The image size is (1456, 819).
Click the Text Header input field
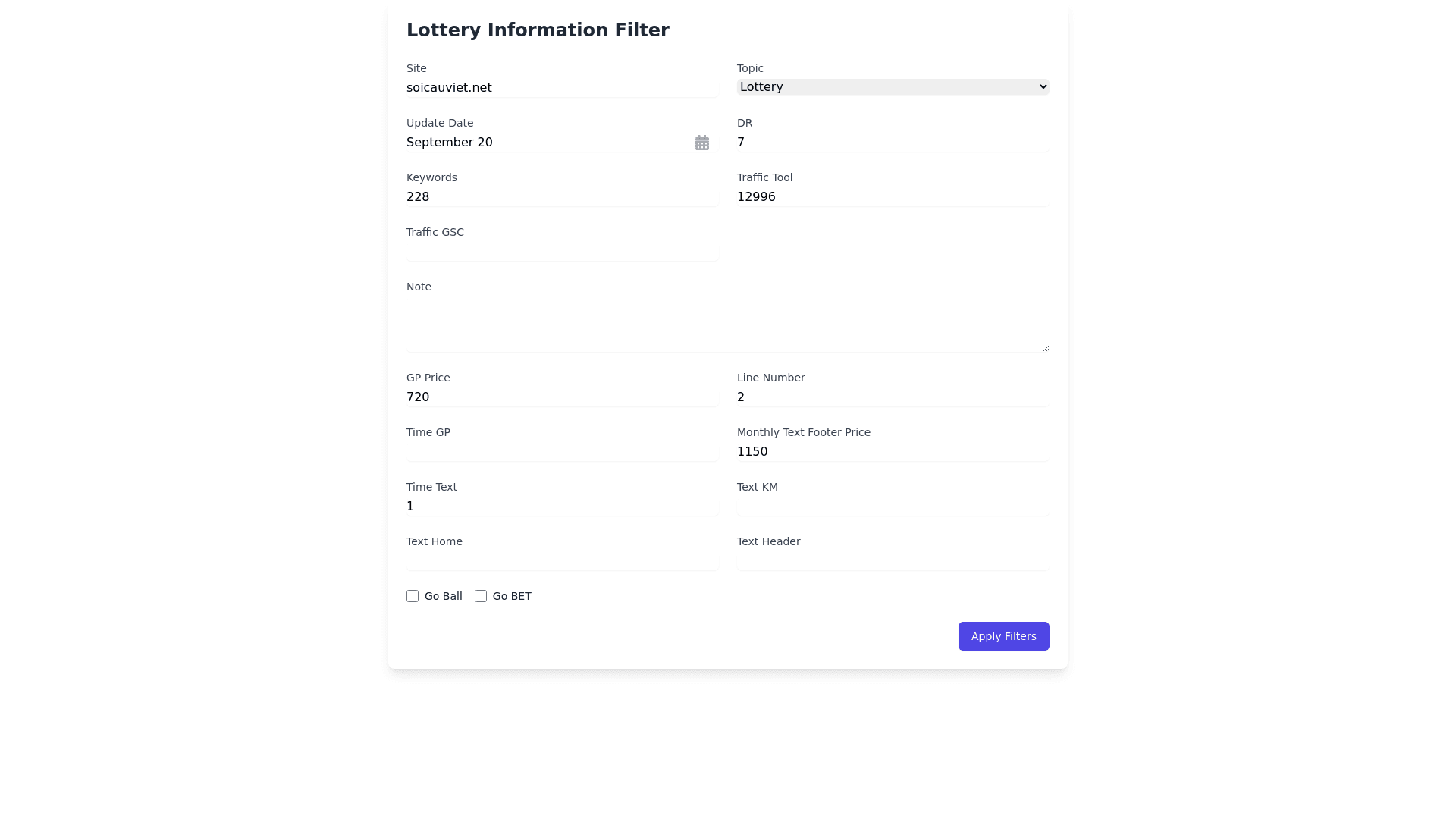point(893,561)
